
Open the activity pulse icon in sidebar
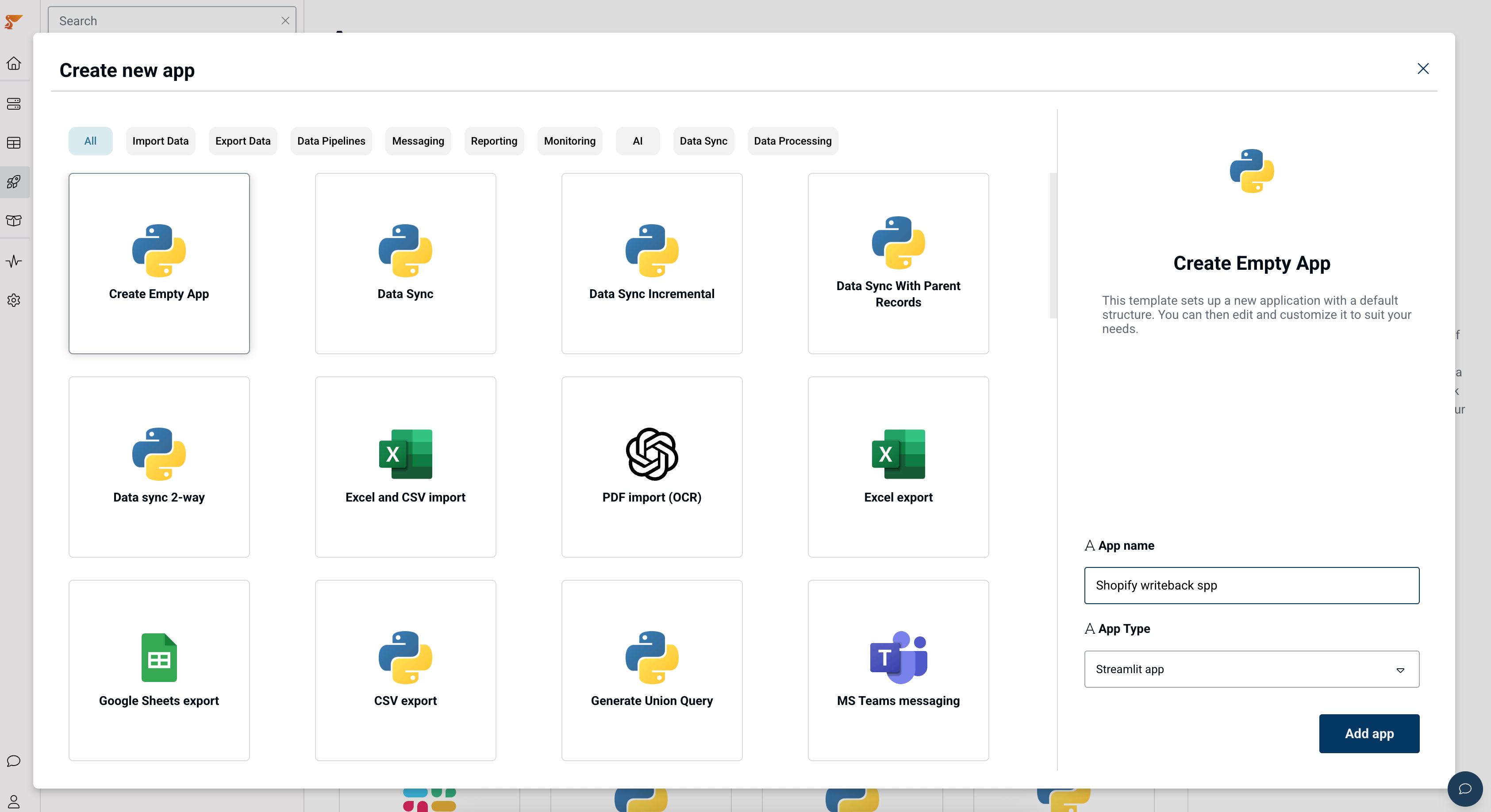(14, 261)
